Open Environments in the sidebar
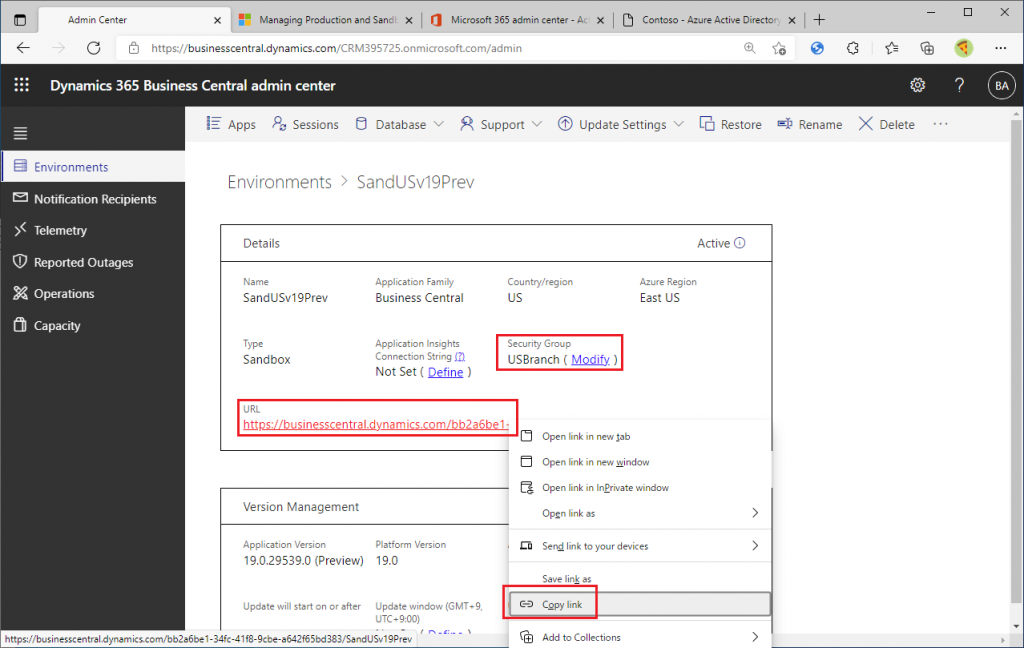 [93, 167]
